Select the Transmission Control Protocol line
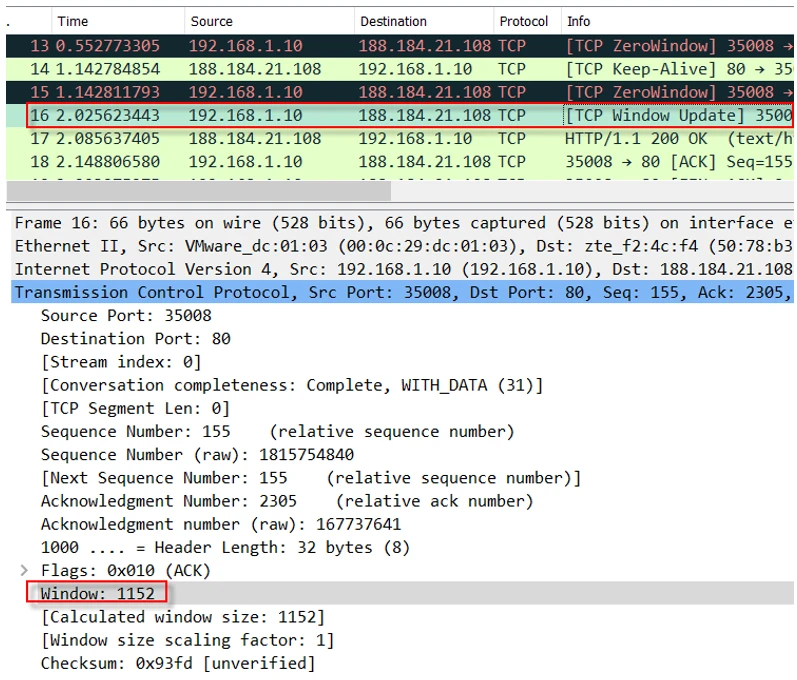This screenshot has height=680, width=797. pyautogui.click(x=400, y=292)
